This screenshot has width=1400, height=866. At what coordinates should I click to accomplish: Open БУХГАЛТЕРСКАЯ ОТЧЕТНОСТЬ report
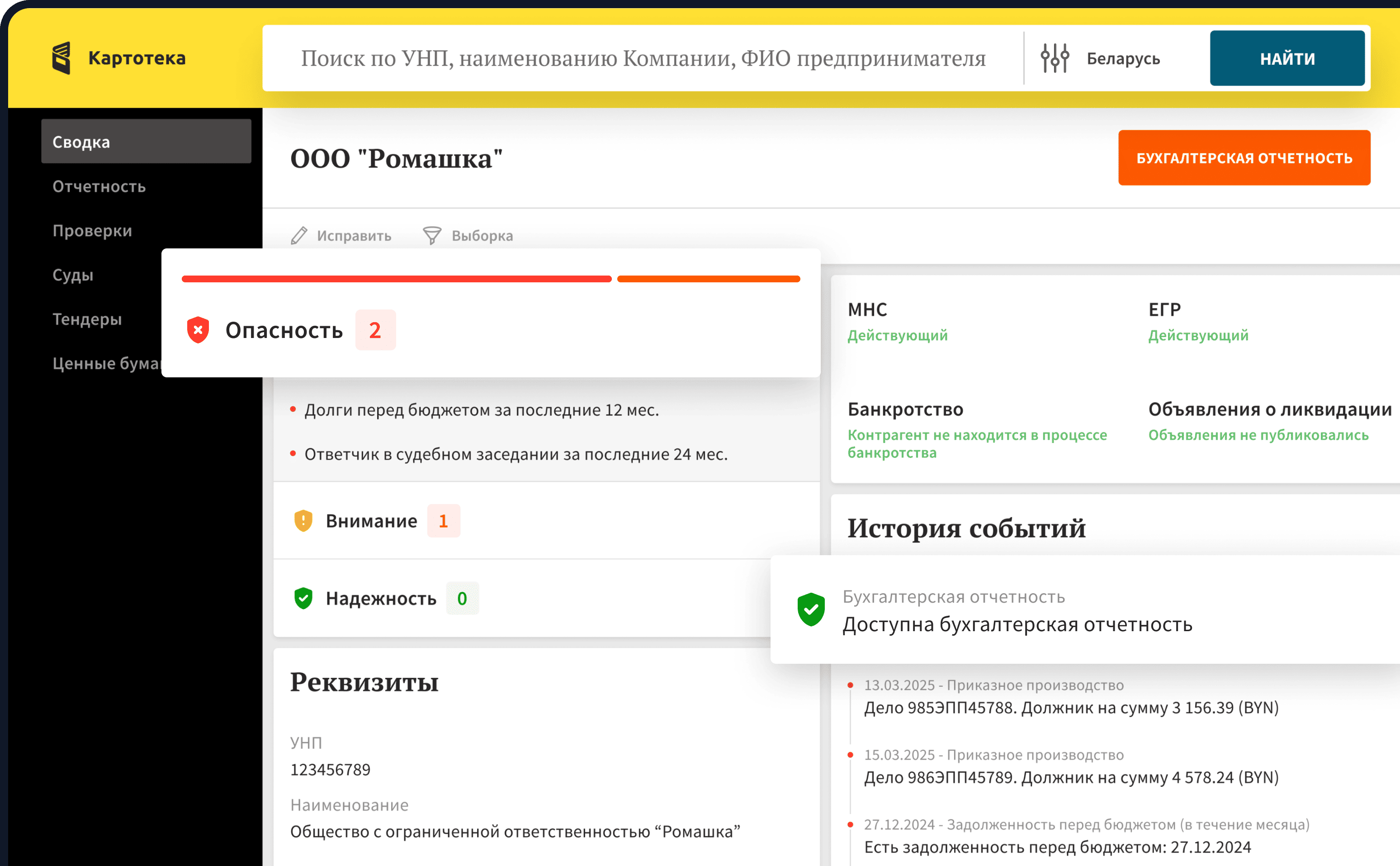pos(1244,157)
